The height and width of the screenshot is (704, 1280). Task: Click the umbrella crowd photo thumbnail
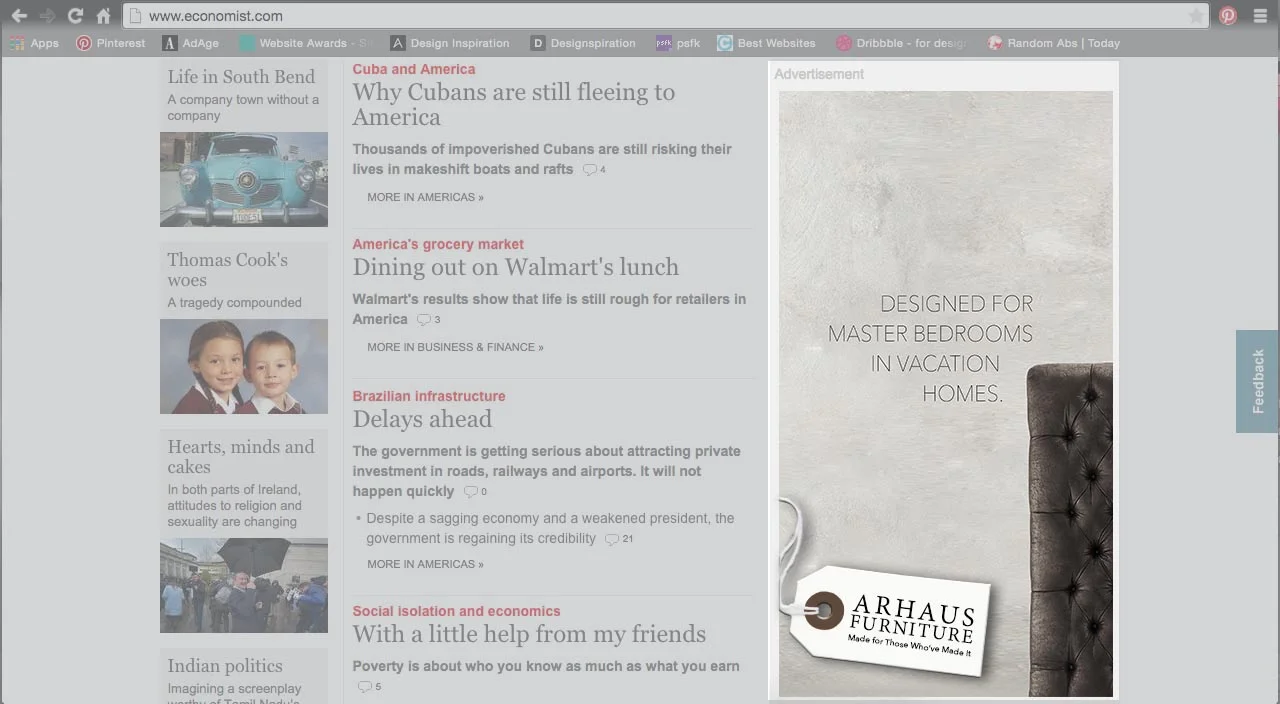coord(244,586)
